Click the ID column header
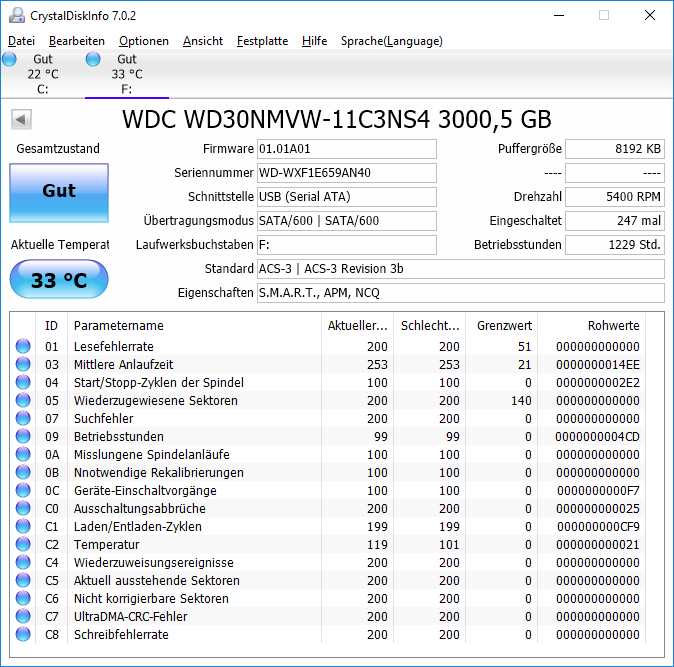 51,326
